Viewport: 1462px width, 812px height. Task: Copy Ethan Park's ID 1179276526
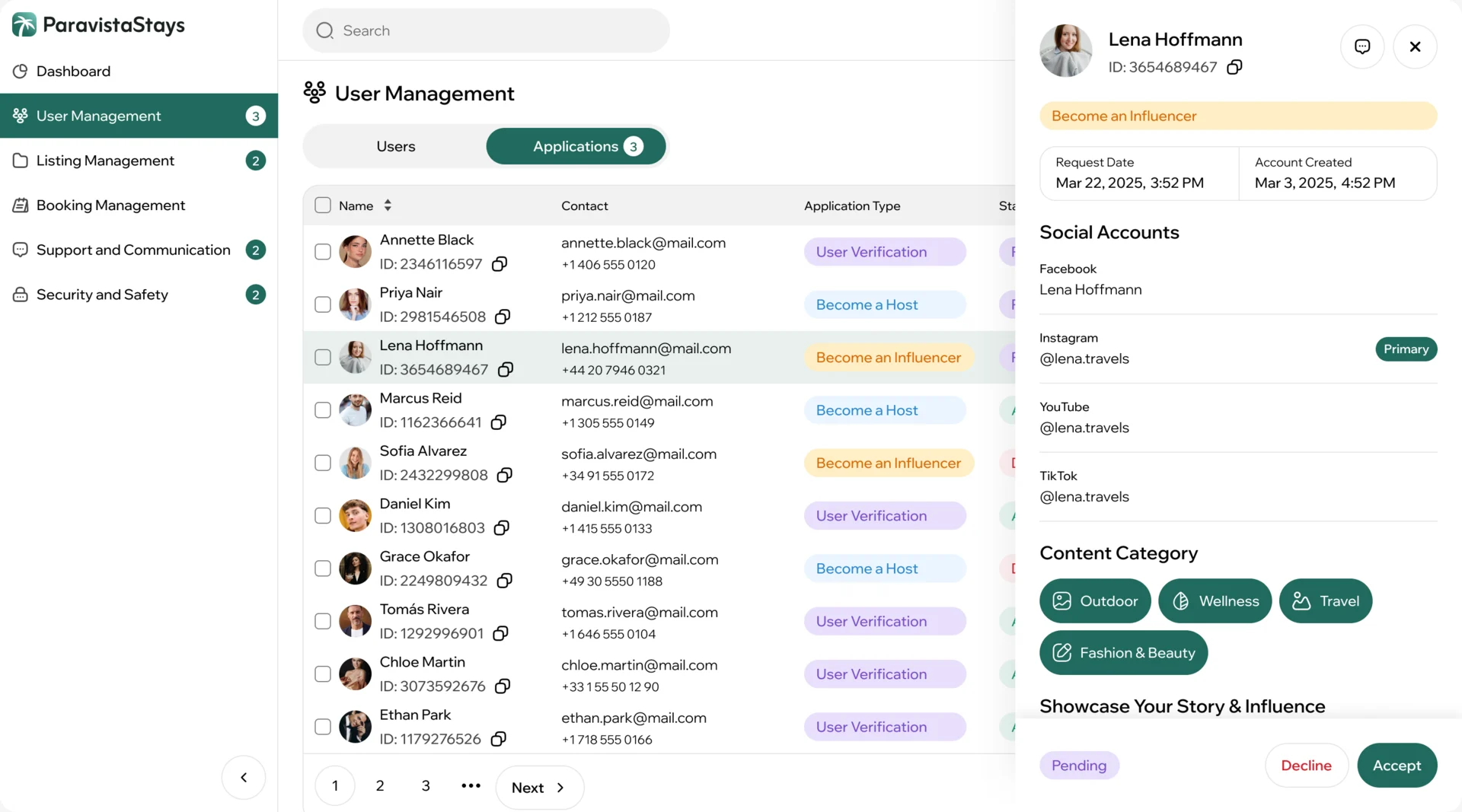tap(499, 739)
